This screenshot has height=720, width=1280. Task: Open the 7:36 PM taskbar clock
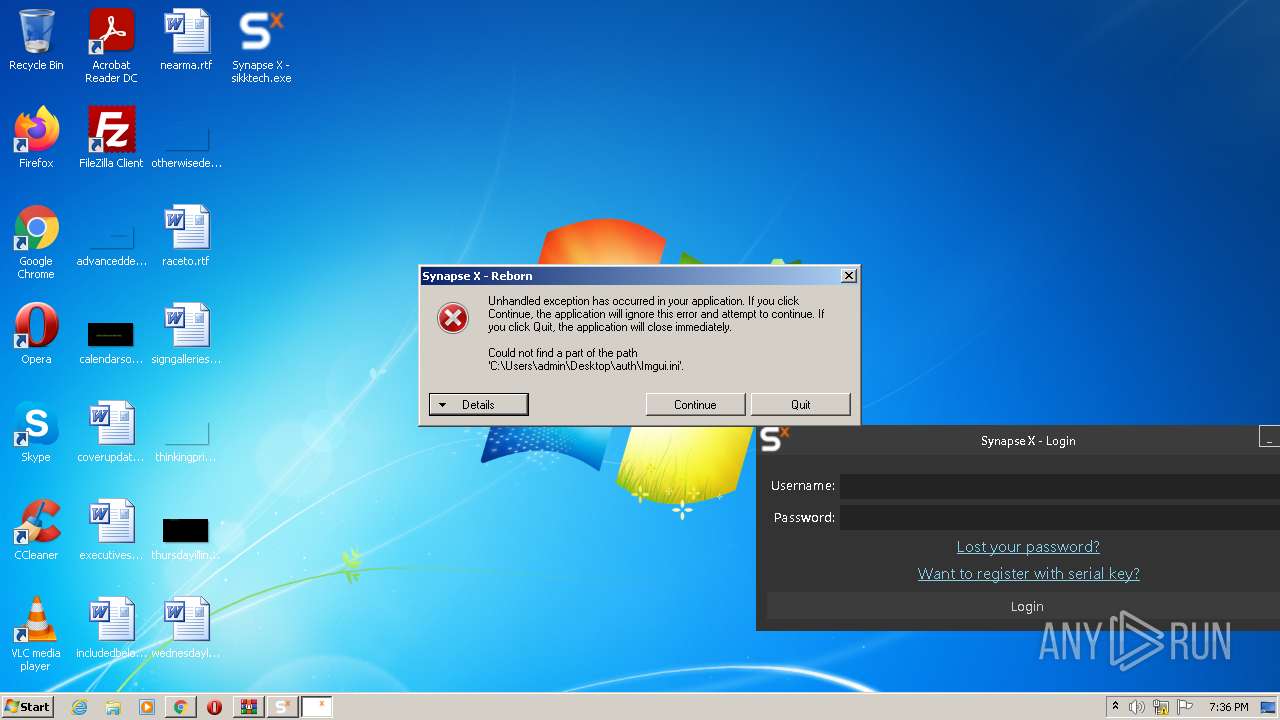(1228, 707)
